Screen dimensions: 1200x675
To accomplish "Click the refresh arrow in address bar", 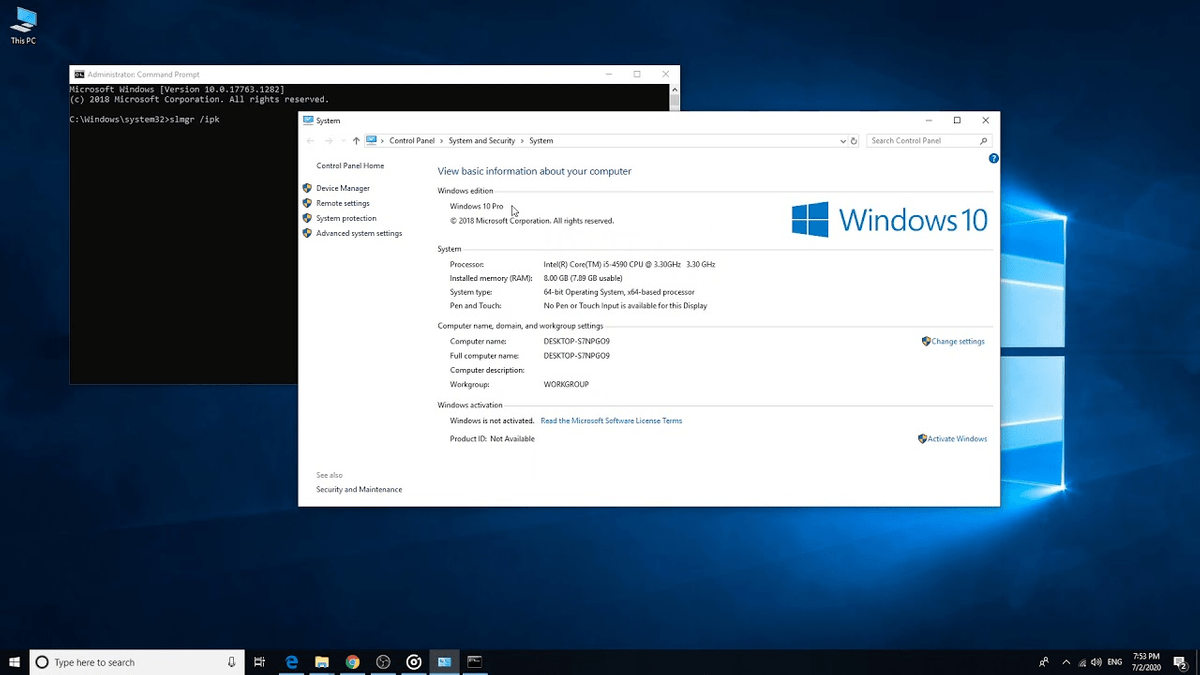I will [854, 141].
